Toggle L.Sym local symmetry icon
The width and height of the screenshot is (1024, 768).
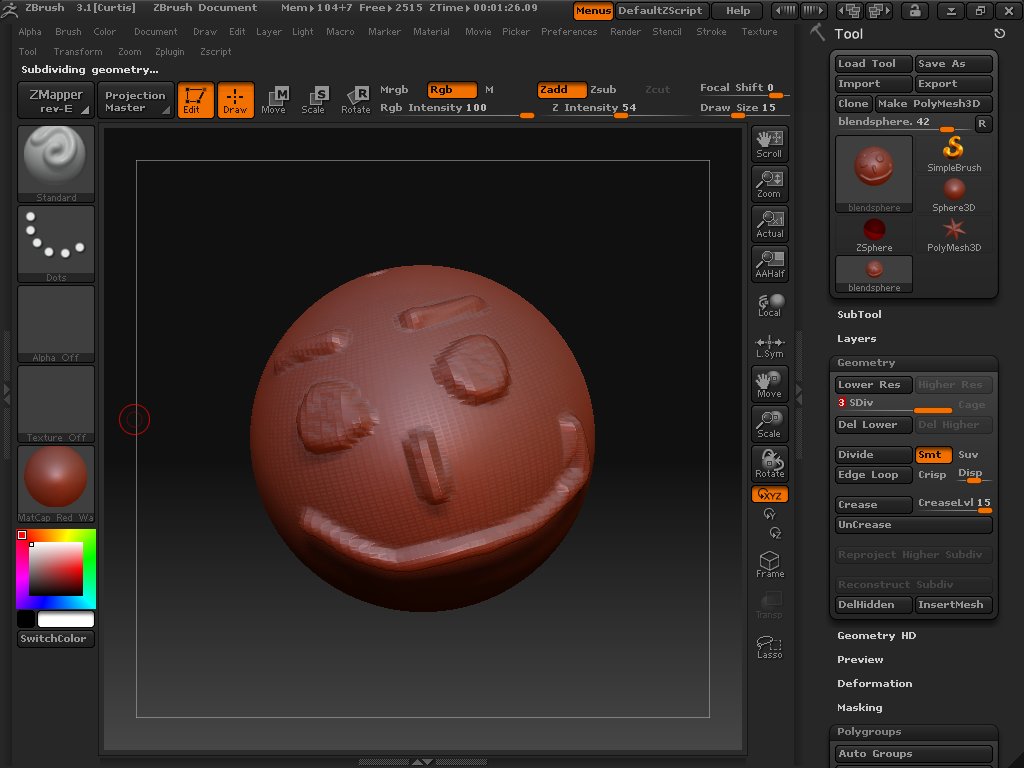point(769,345)
